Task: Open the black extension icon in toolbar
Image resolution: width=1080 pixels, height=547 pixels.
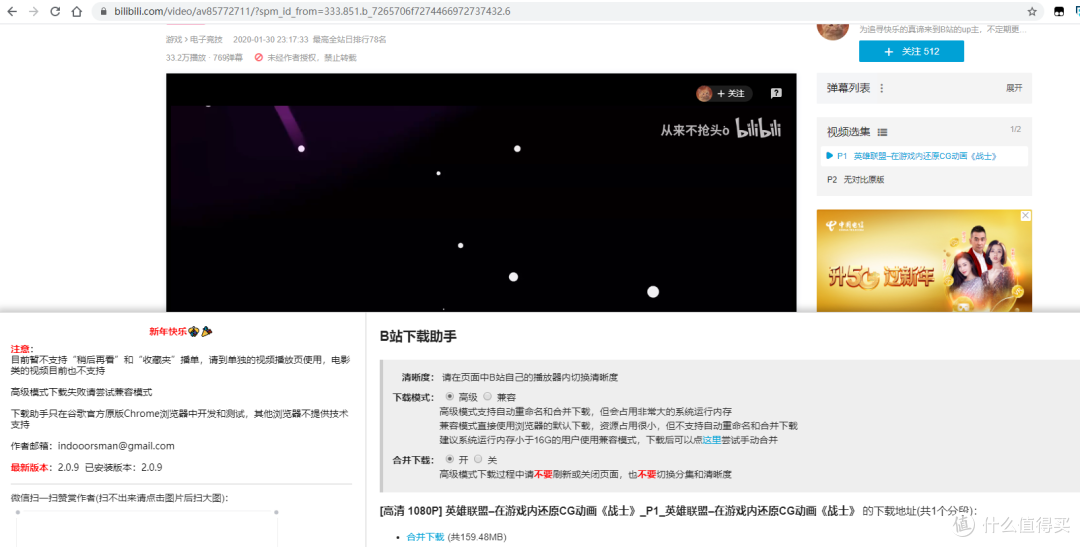Action: tap(1059, 12)
